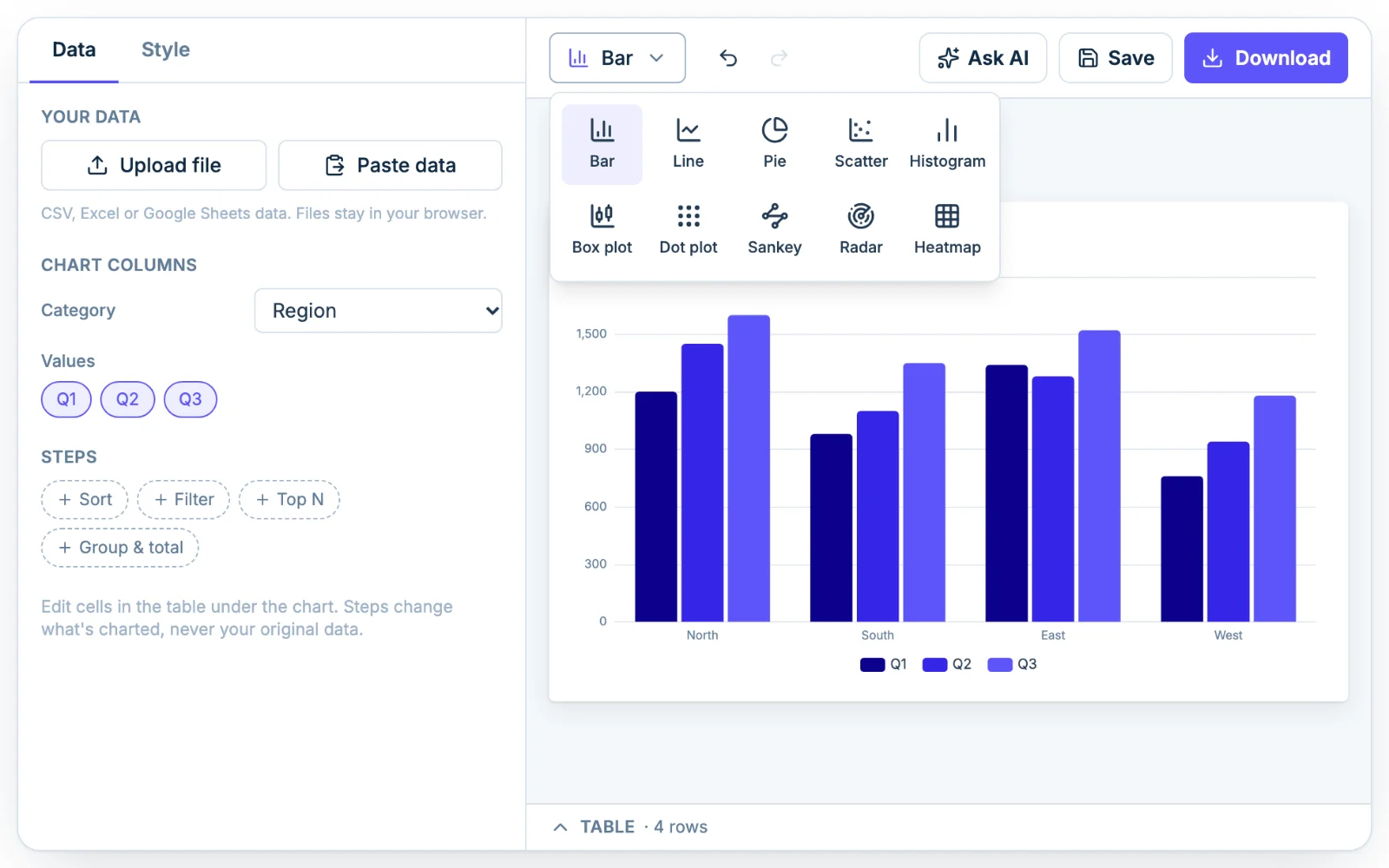Save the current chart

1116,58
